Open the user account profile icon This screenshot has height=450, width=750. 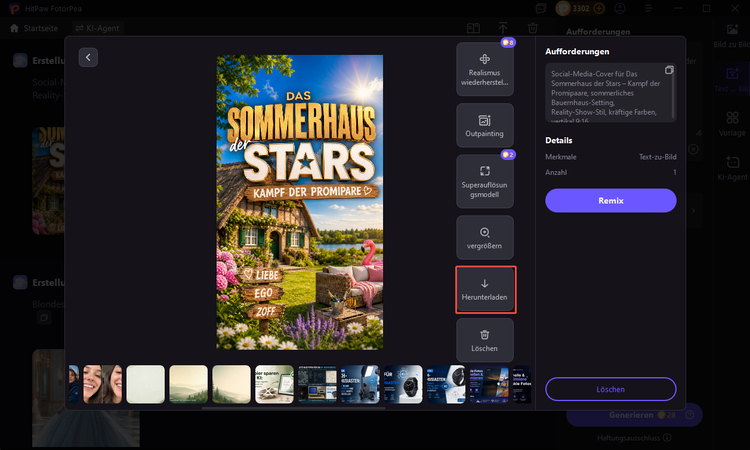point(620,9)
